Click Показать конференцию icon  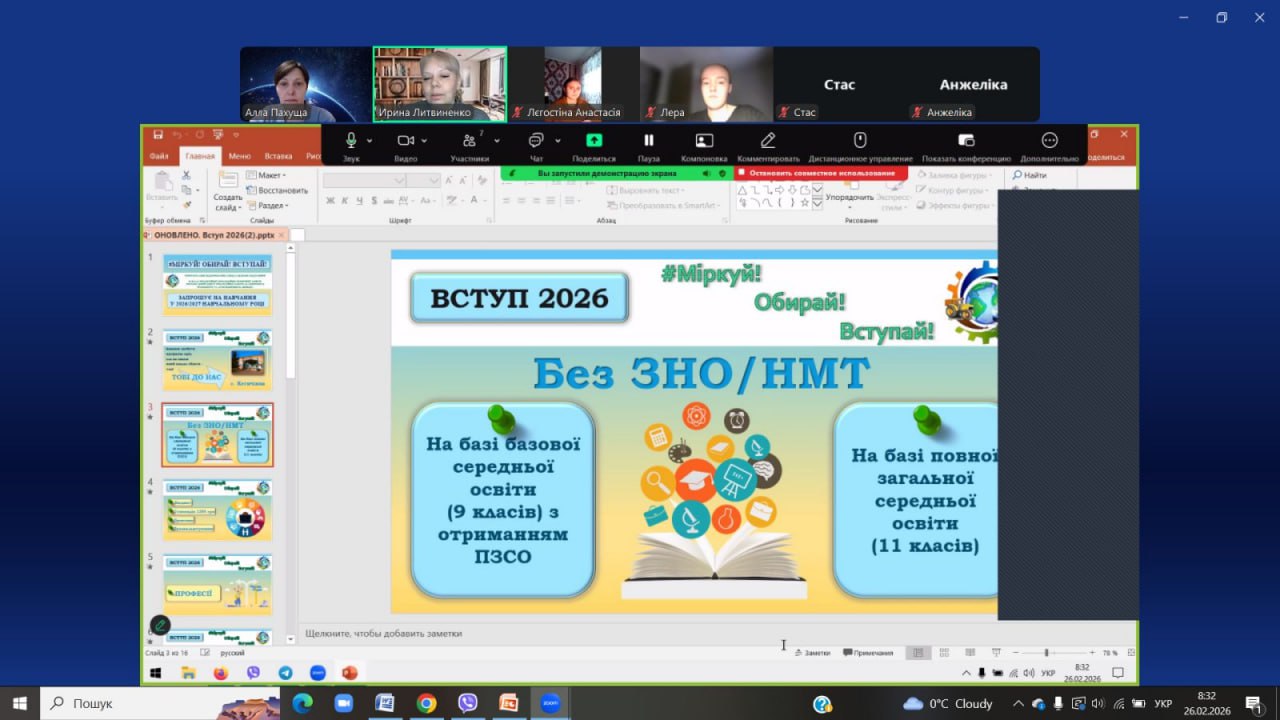966,141
